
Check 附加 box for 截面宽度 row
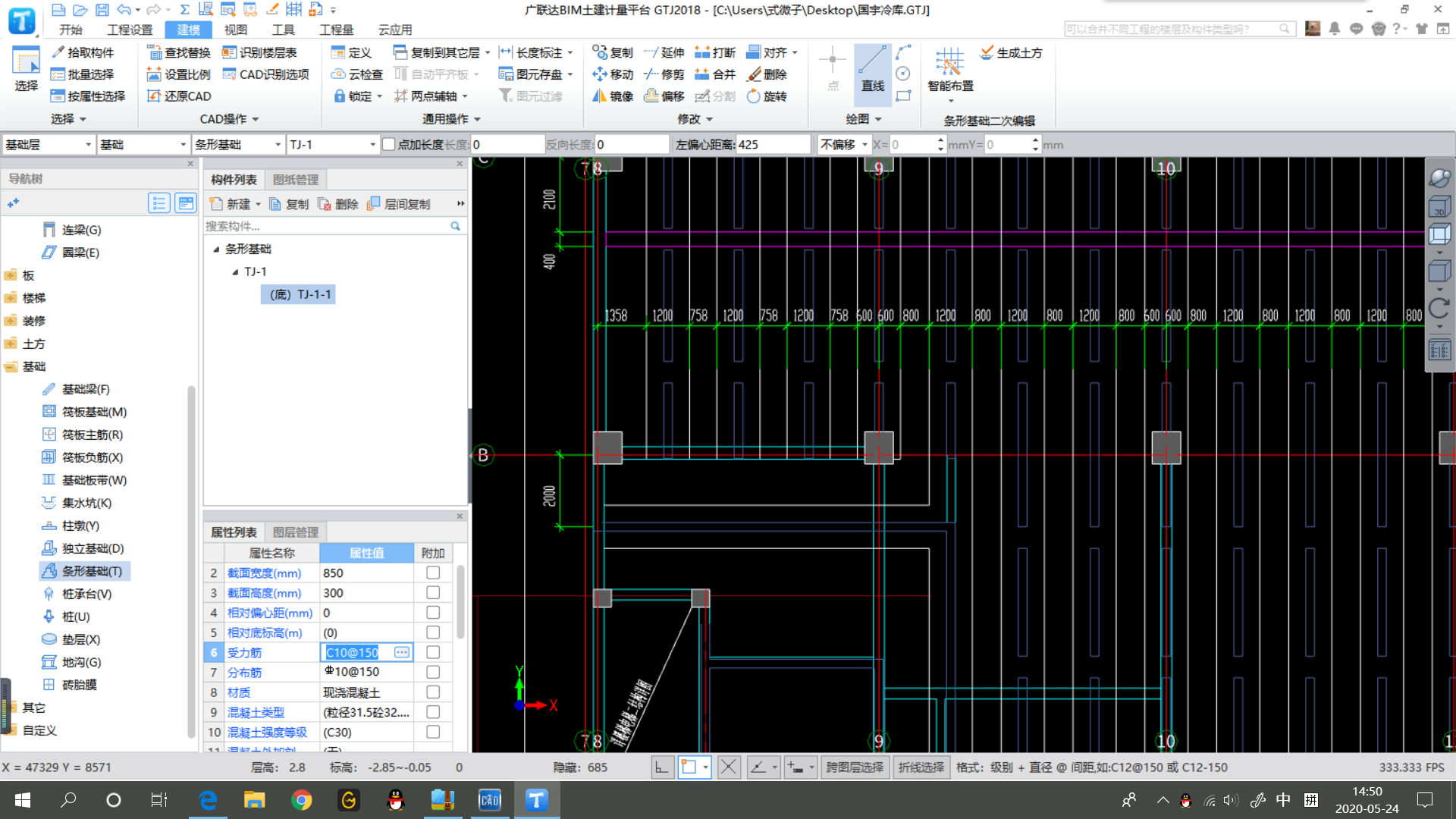pyautogui.click(x=433, y=573)
